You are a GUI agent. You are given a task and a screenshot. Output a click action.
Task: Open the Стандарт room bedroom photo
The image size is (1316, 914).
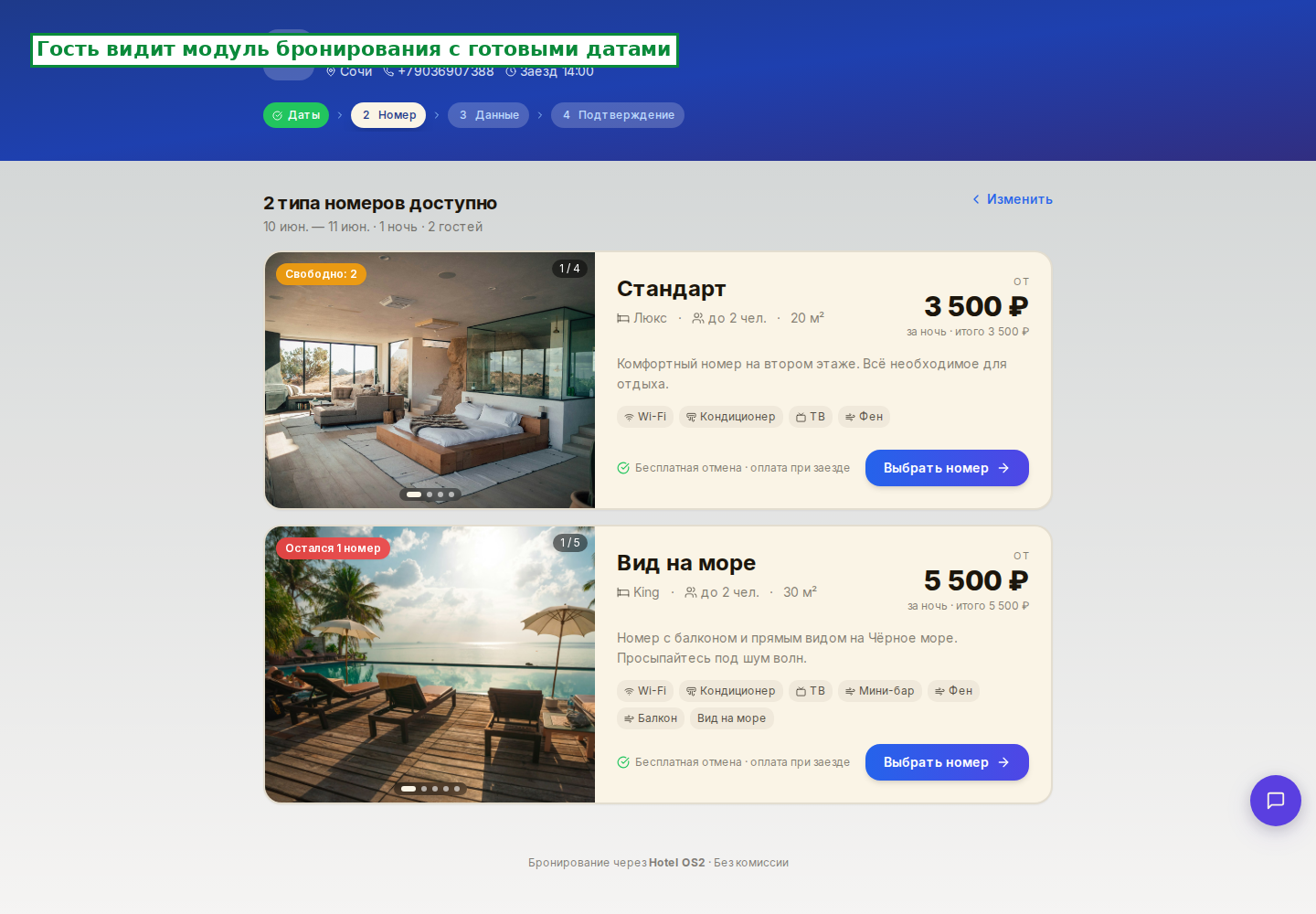click(x=430, y=380)
